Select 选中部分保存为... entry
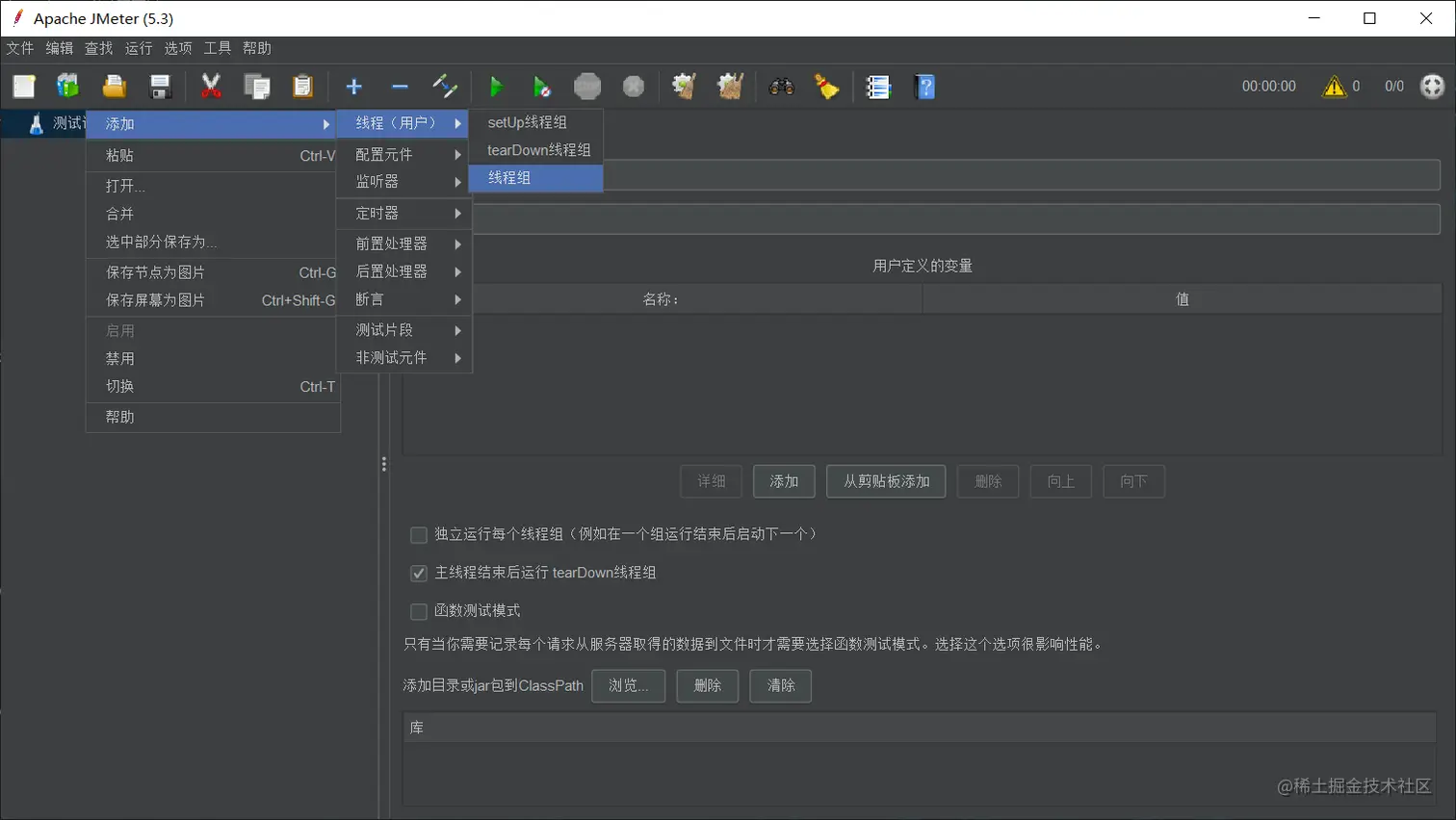The width and height of the screenshot is (1456, 820). click(x=213, y=242)
